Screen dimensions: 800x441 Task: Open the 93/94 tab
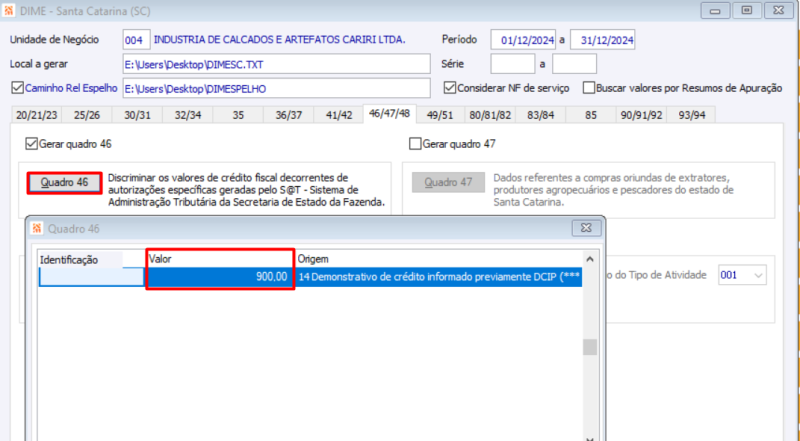pos(692,115)
